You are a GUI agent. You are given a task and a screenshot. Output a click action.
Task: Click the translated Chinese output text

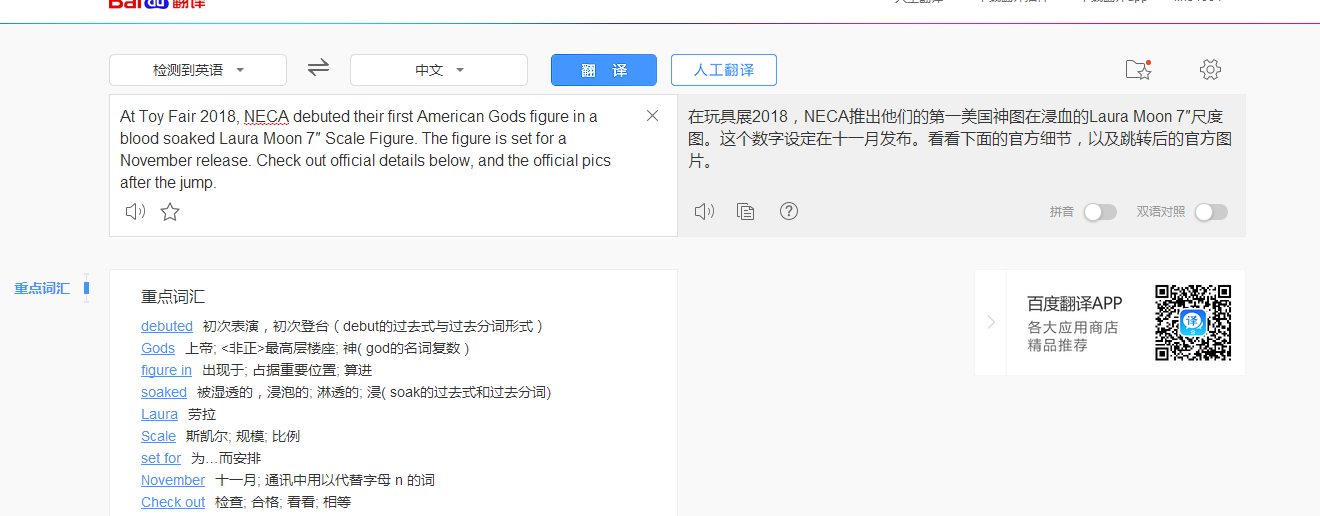(960, 138)
